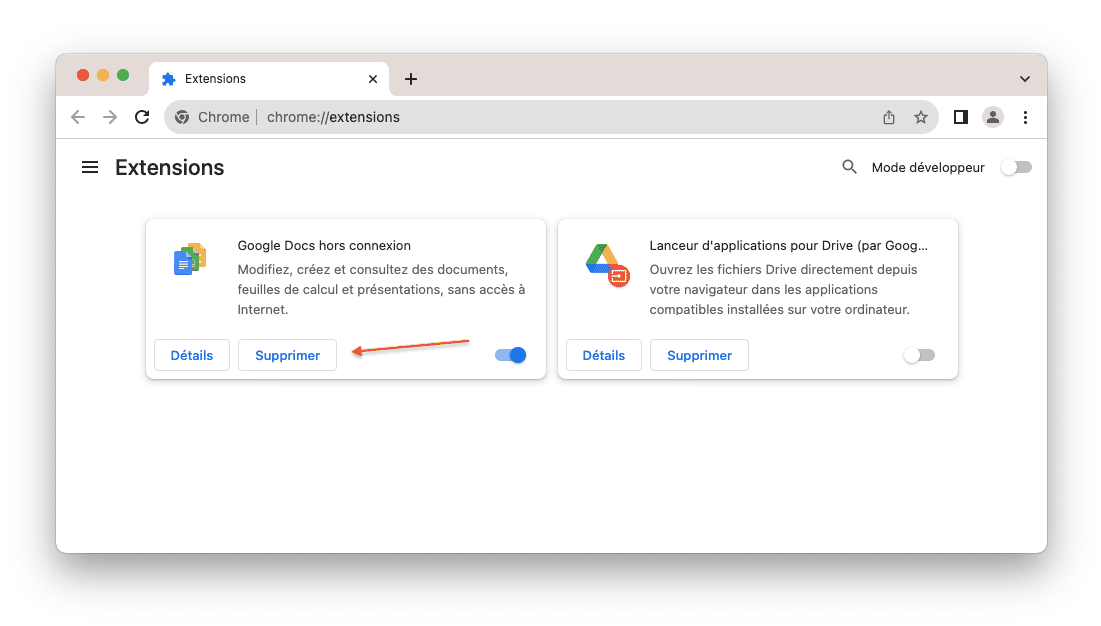The width and height of the screenshot is (1101, 626).
Task: Click Supprimer for Lanceur d'applications pour Drive
Action: coord(699,355)
